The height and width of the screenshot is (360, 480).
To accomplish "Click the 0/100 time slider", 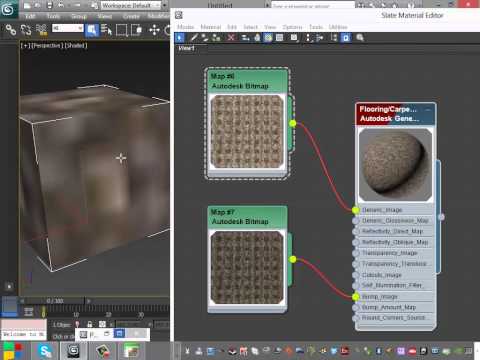I will coord(55,301).
